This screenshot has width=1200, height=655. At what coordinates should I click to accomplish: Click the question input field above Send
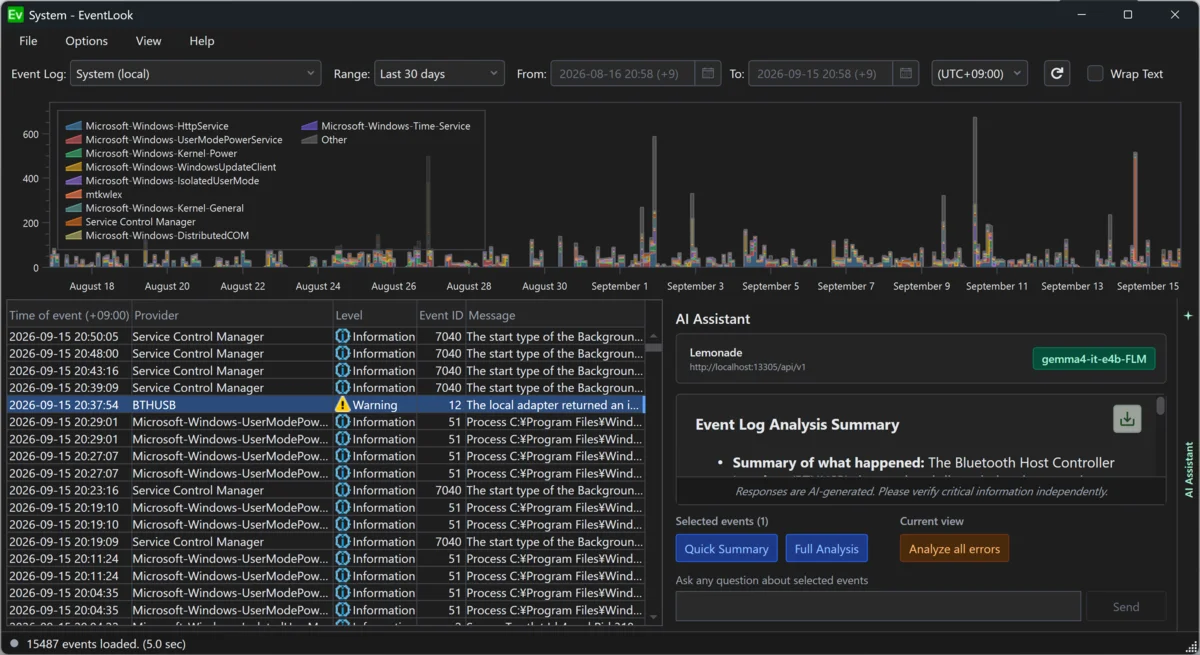pos(878,606)
